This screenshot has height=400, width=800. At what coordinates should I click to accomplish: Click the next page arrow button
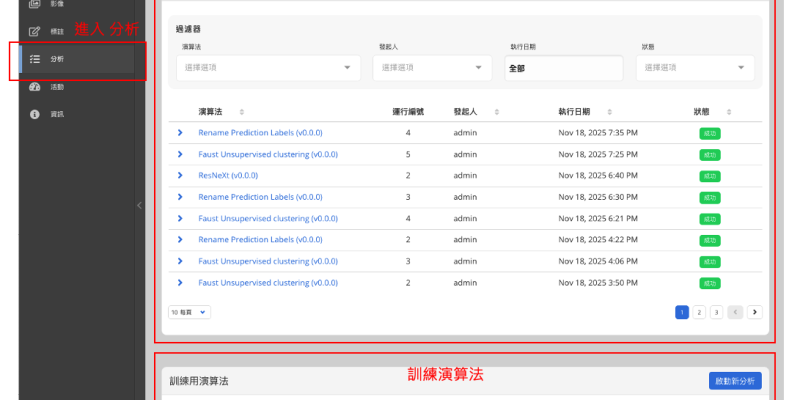tap(755, 312)
